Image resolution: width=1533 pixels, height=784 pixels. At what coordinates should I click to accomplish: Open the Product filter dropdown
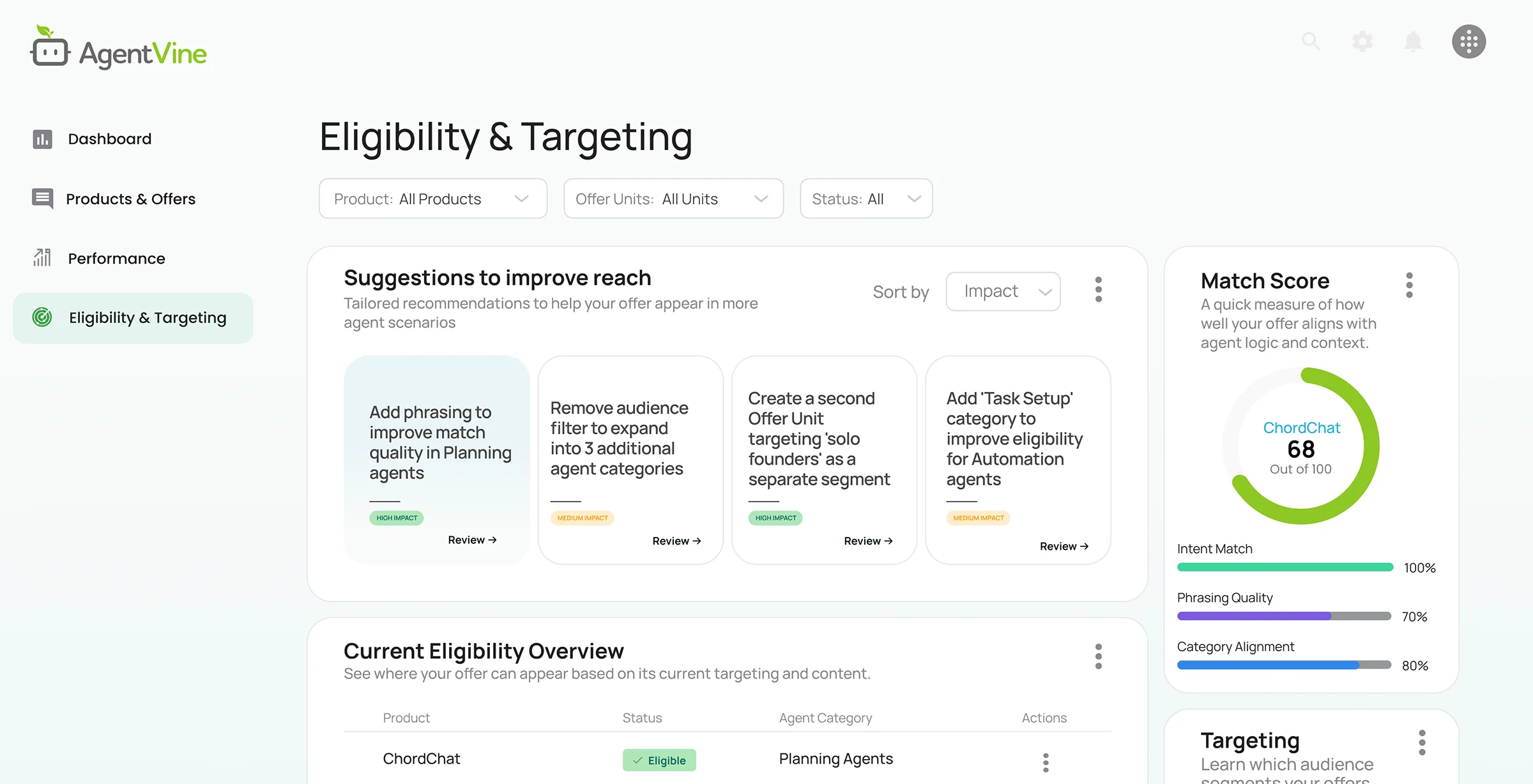click(x=432, y=199)
